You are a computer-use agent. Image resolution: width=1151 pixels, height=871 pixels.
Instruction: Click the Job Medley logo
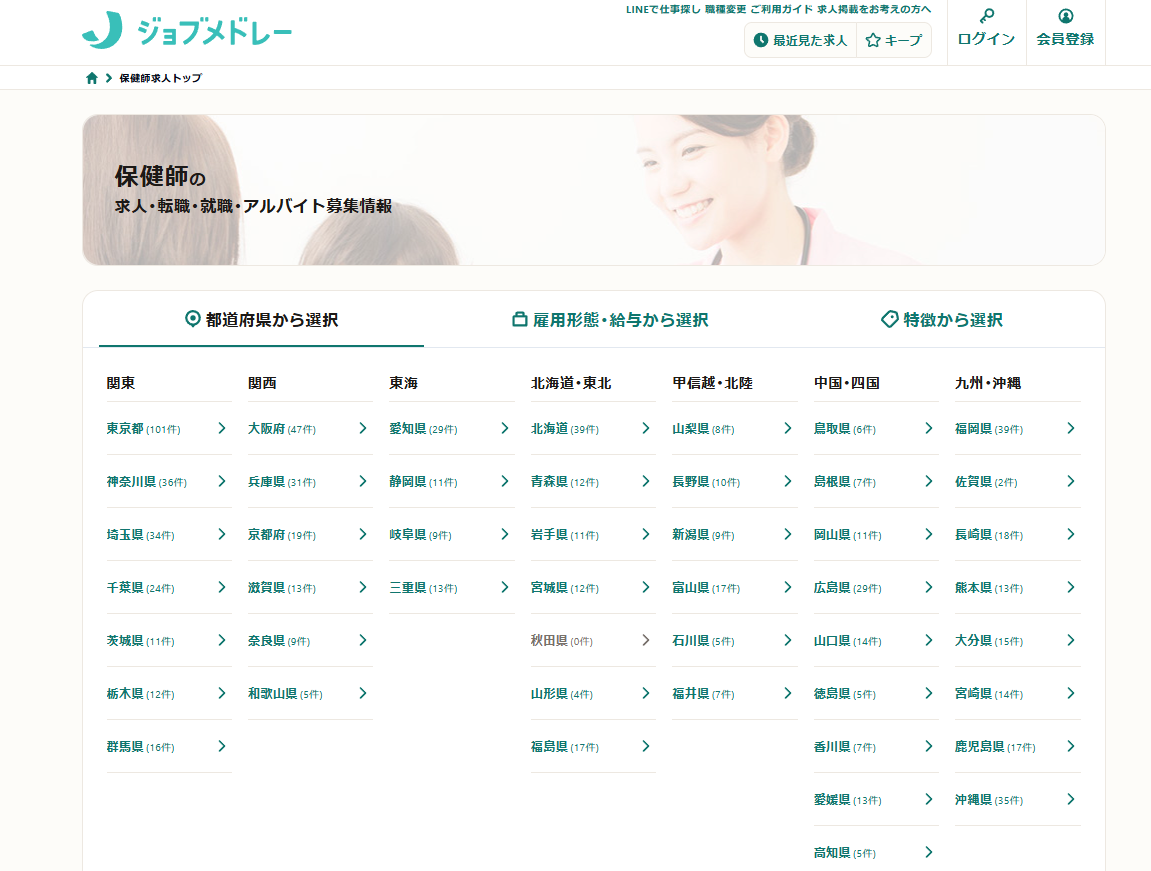187,31
